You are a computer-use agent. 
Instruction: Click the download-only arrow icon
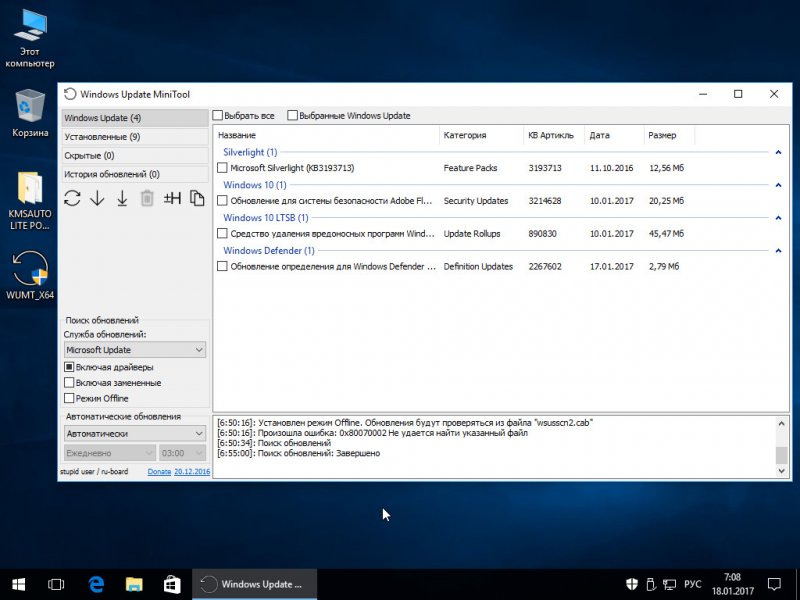click(97, 198)
